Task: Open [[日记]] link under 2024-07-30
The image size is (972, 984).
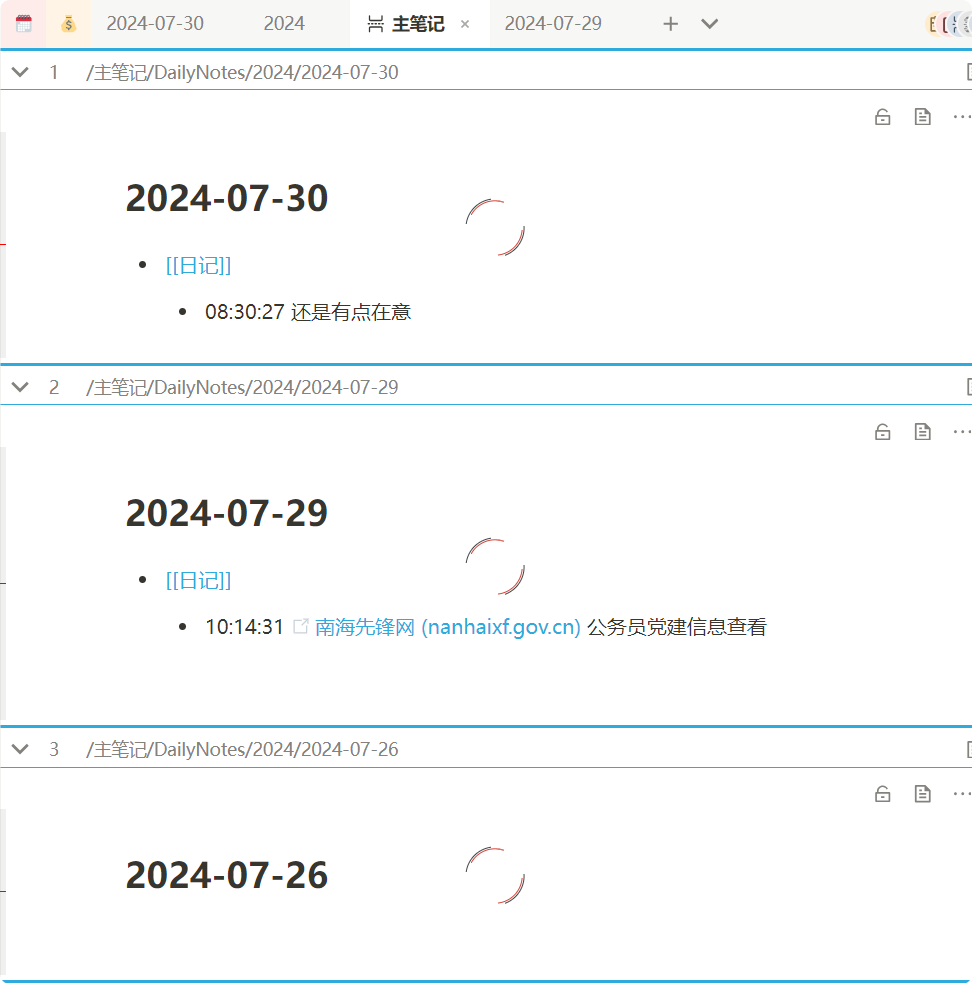Action: [198, 265]
